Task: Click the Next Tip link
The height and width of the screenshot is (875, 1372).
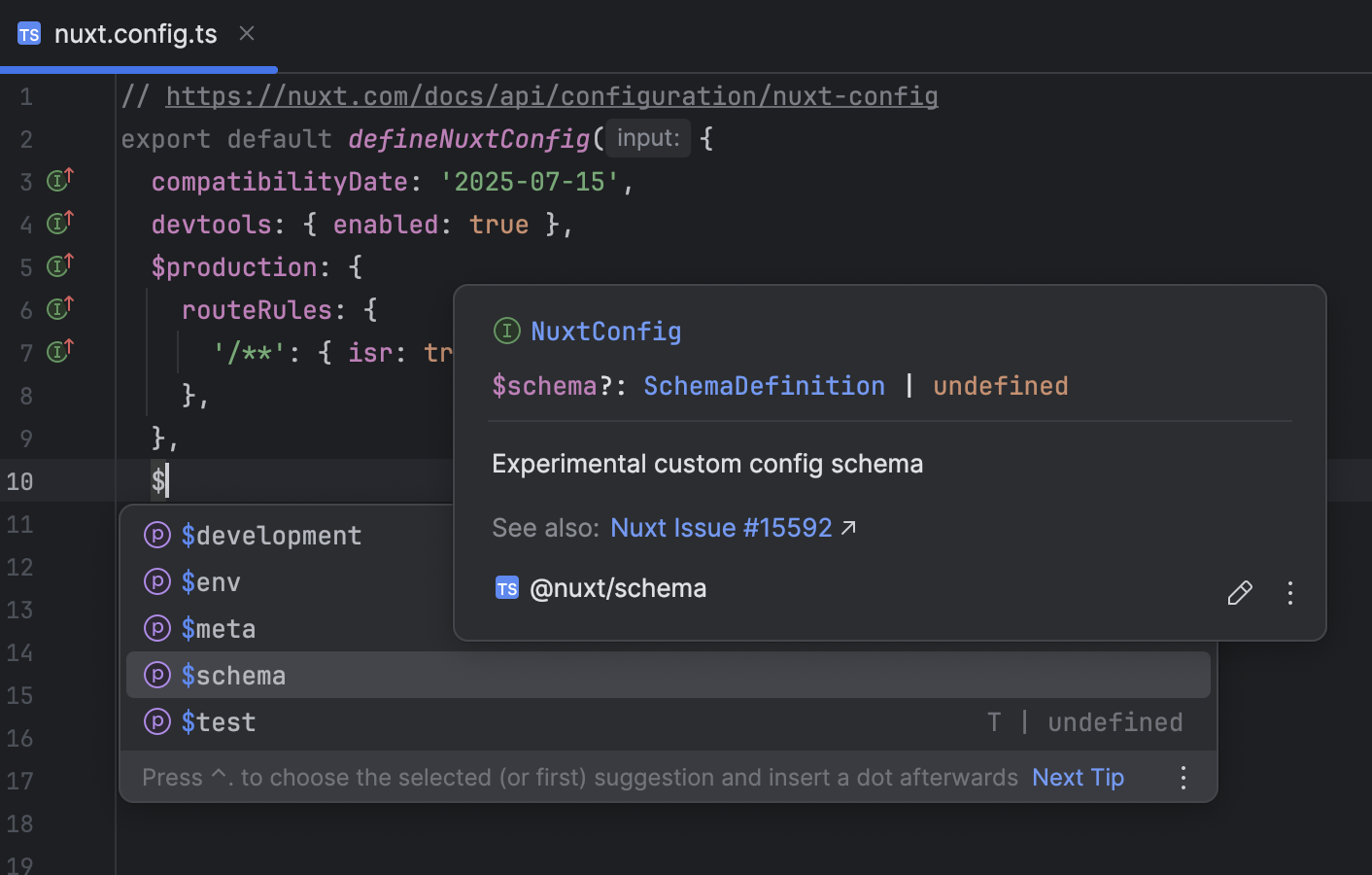Action: click(x=1078, y=777)
